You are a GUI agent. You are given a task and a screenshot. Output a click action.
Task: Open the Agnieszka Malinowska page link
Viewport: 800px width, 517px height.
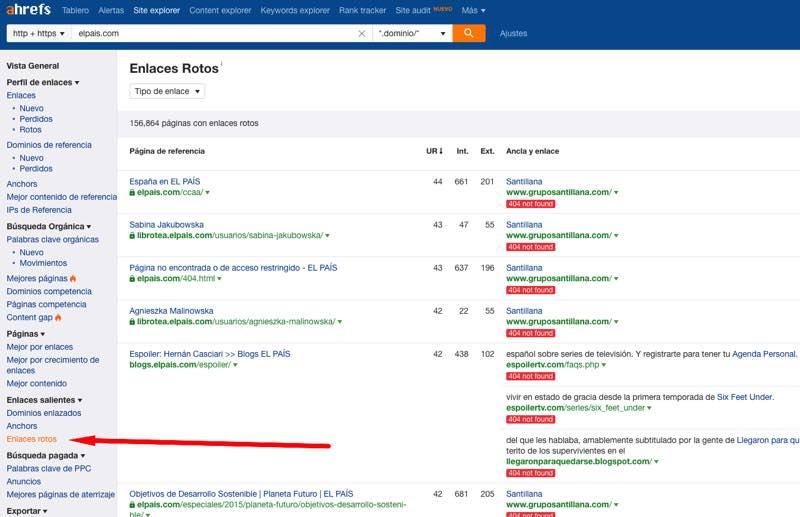(171, 311)
